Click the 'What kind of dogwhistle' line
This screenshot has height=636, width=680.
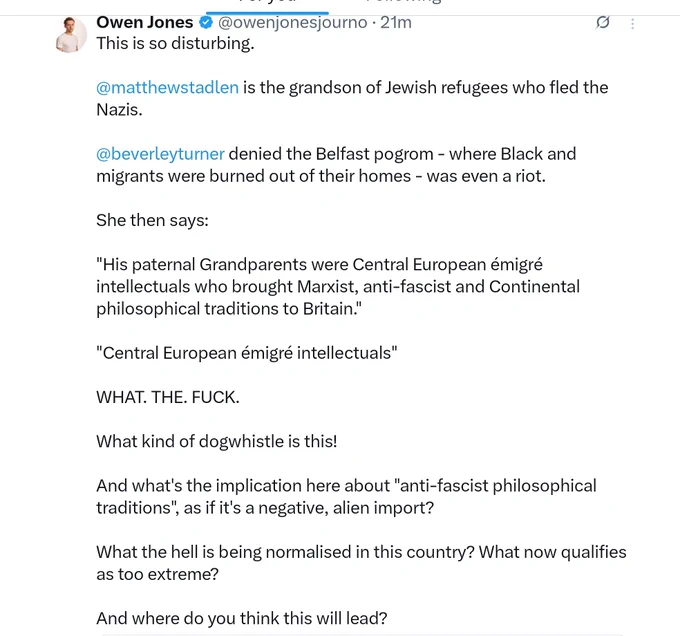(x=217, y=441)
